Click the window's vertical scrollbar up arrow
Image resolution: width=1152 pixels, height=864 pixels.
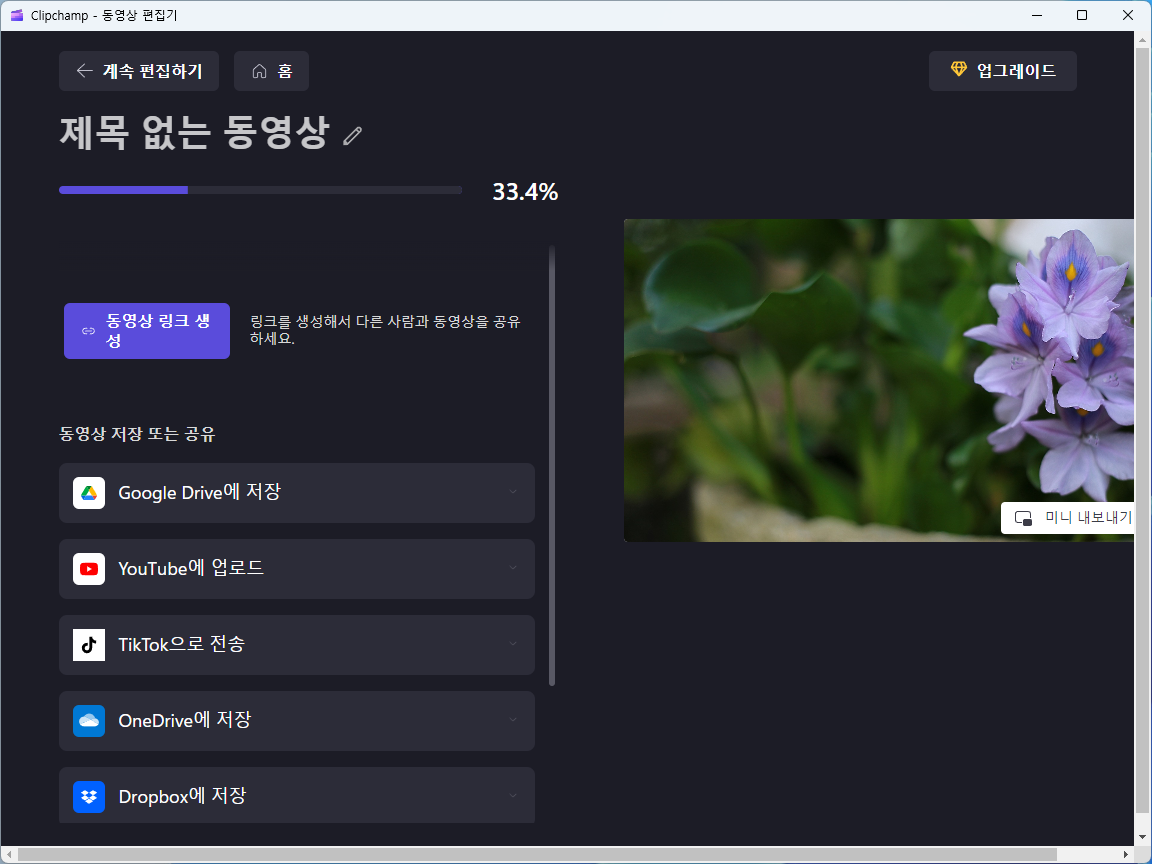coord(1142,40)
